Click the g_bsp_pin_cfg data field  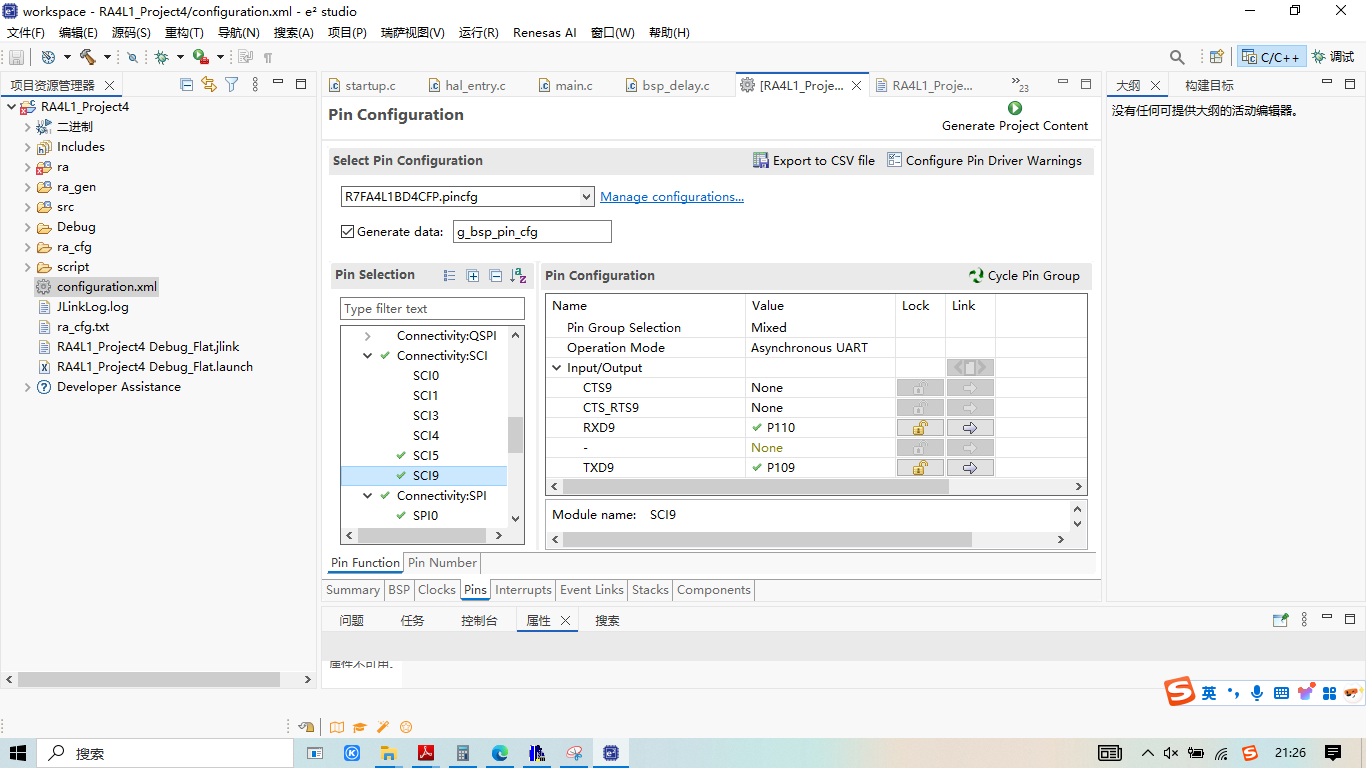(532, 232)
